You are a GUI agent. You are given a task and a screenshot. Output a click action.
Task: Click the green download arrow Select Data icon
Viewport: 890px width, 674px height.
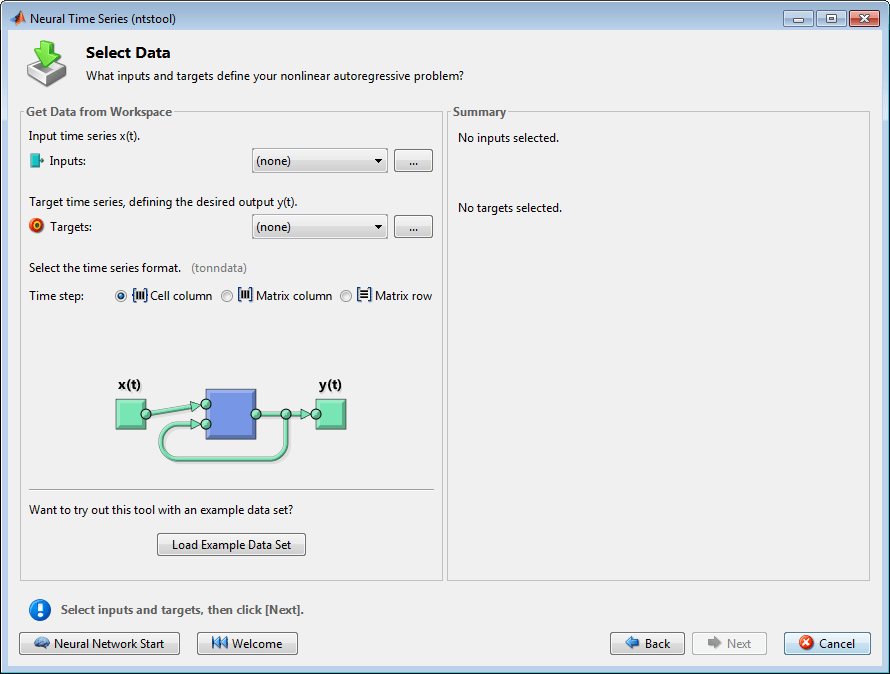[46, 62]
